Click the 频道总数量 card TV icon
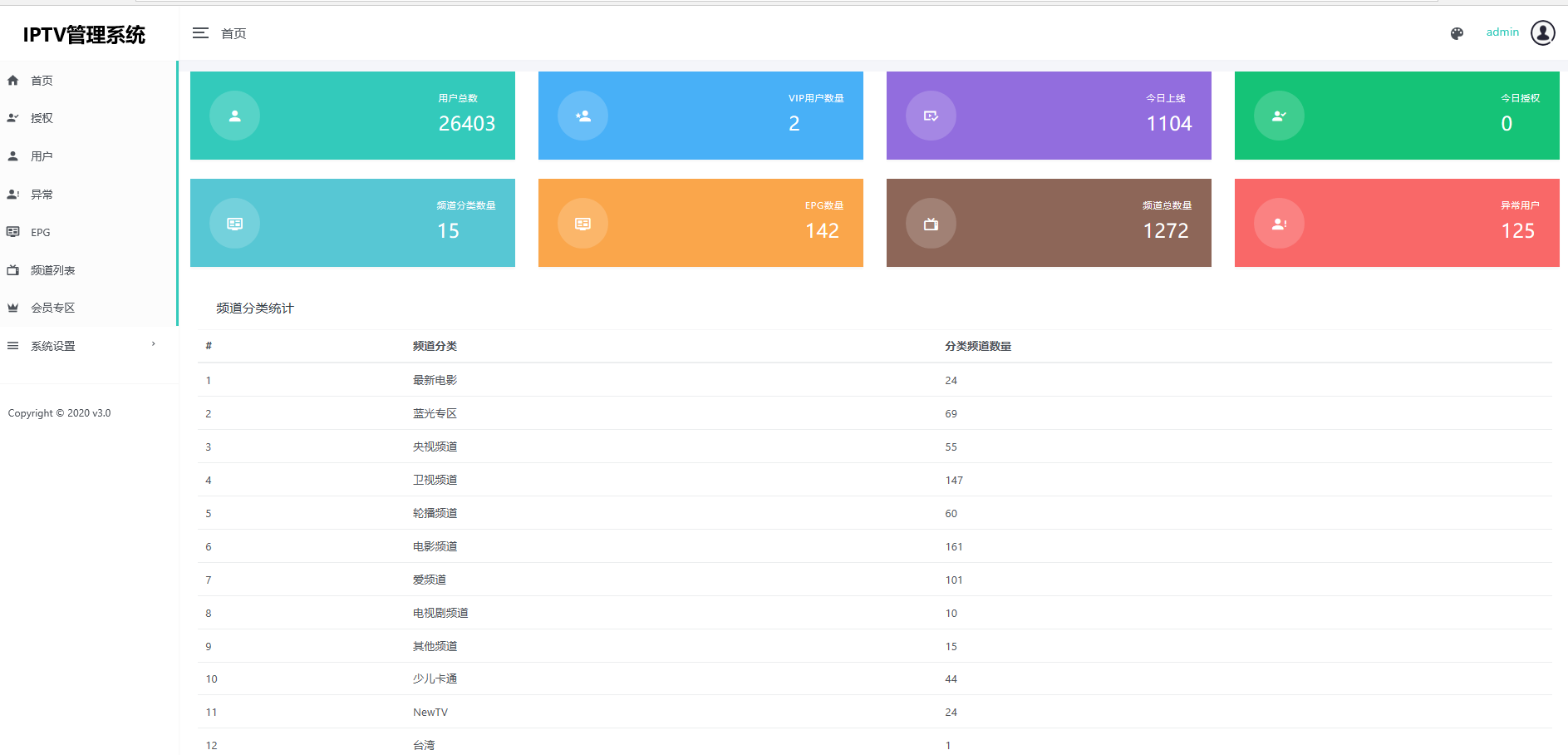 coord(931,223)
